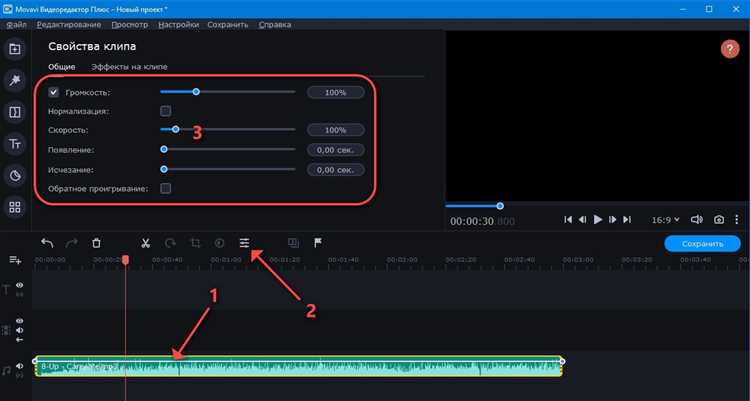The width and height of the screenshot is (750, 401).
Task: Take a snapshot with the camera icon
Action: click(718, 219)
